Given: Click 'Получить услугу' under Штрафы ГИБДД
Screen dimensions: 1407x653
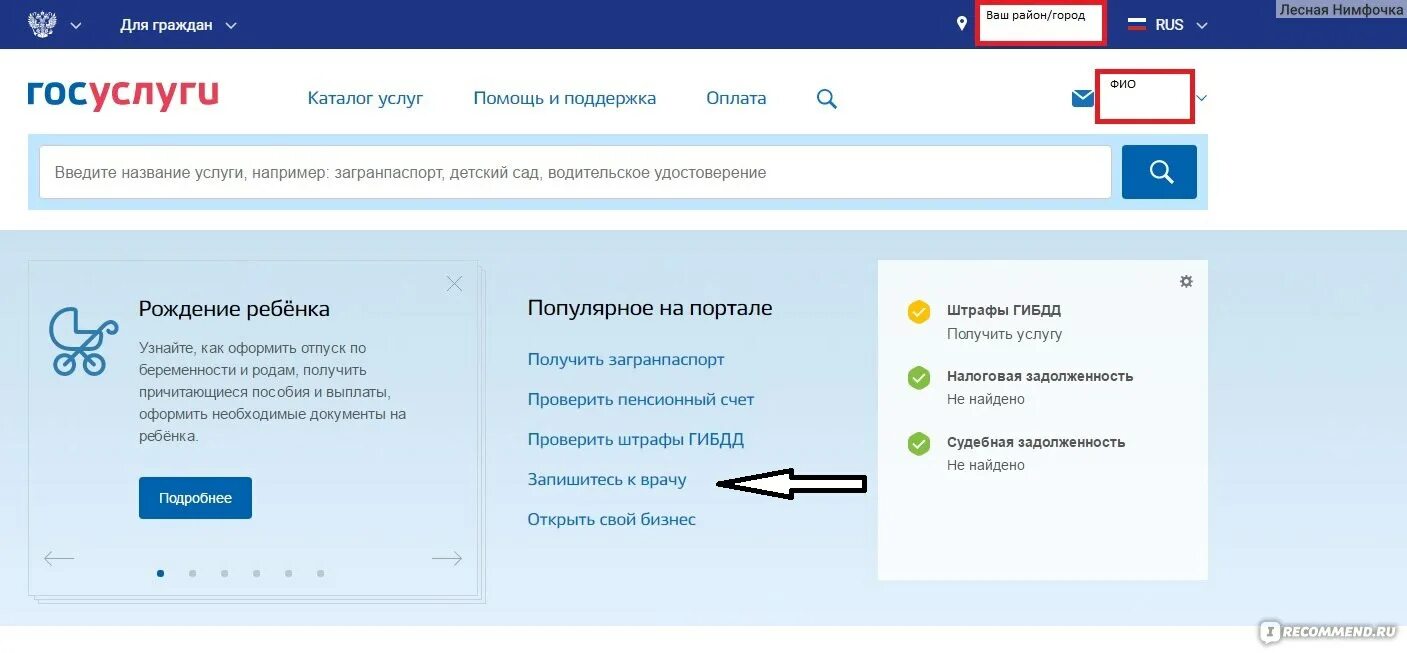Looking at the screenshot, I should (x=1004, y=334).
